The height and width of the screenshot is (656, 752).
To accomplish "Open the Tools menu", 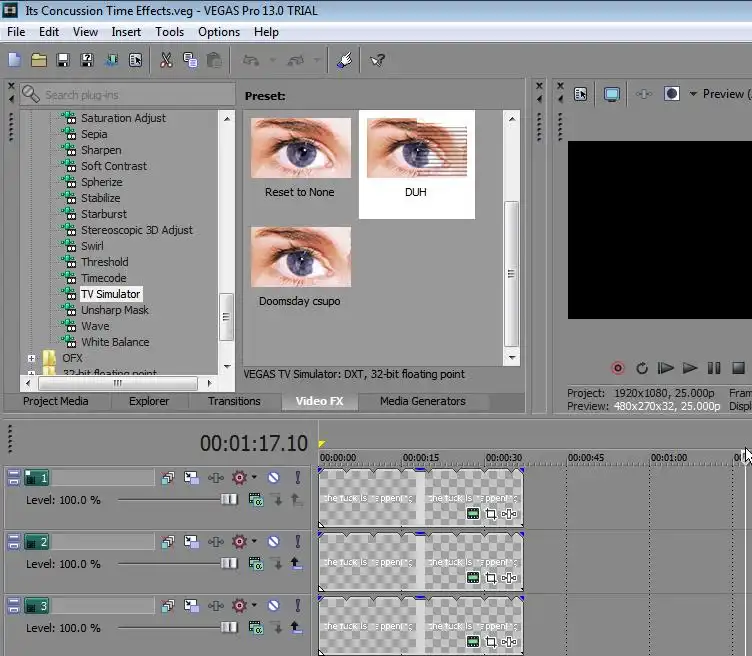I will (x=169, y=32).
